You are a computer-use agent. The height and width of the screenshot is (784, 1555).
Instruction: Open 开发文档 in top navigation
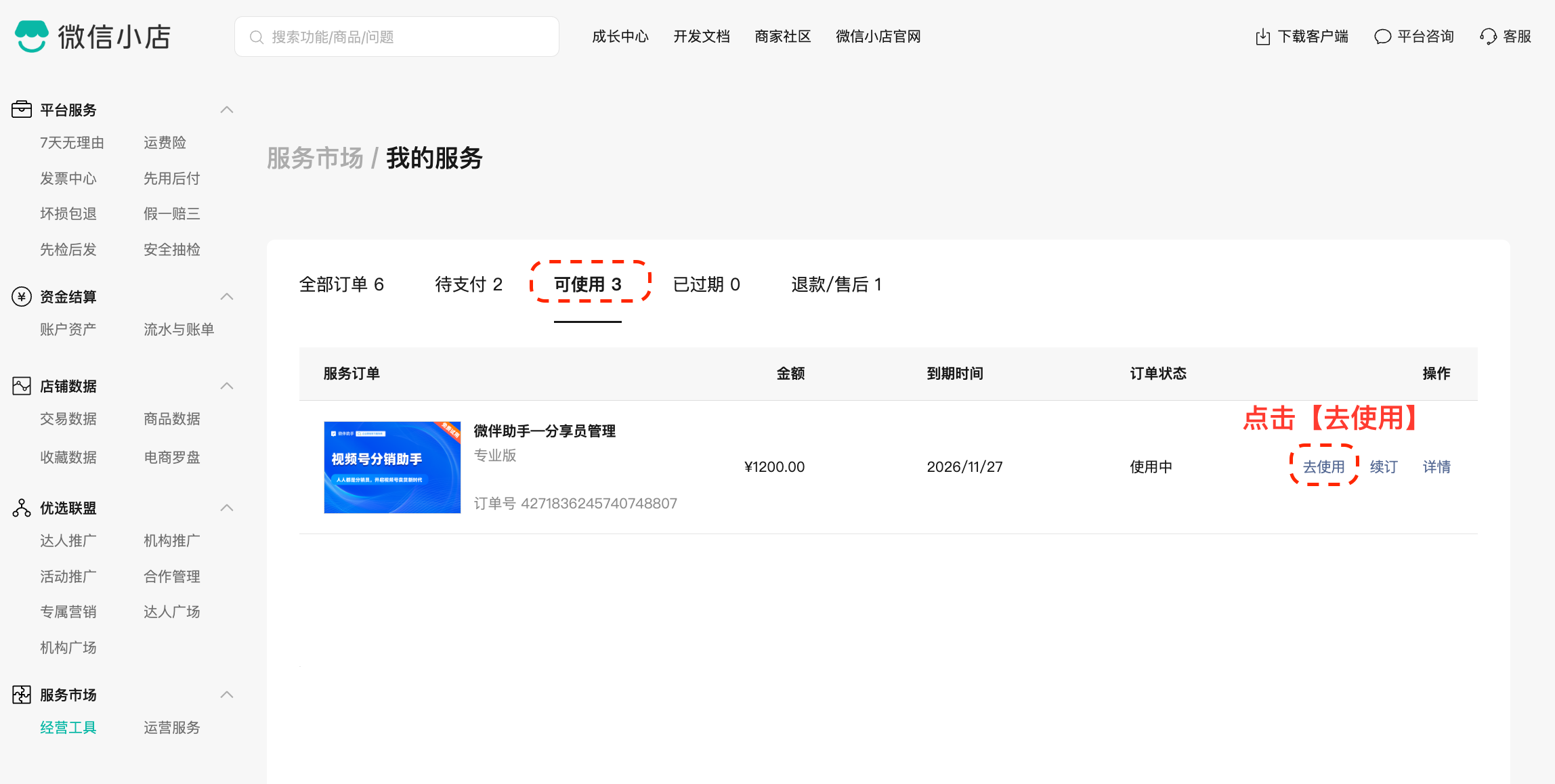[x=701, y=37]
